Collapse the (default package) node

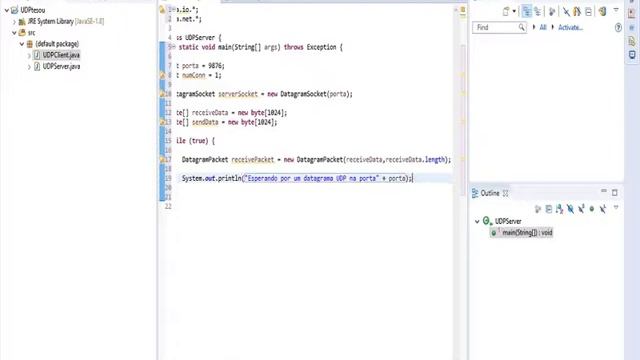[22, 44]
